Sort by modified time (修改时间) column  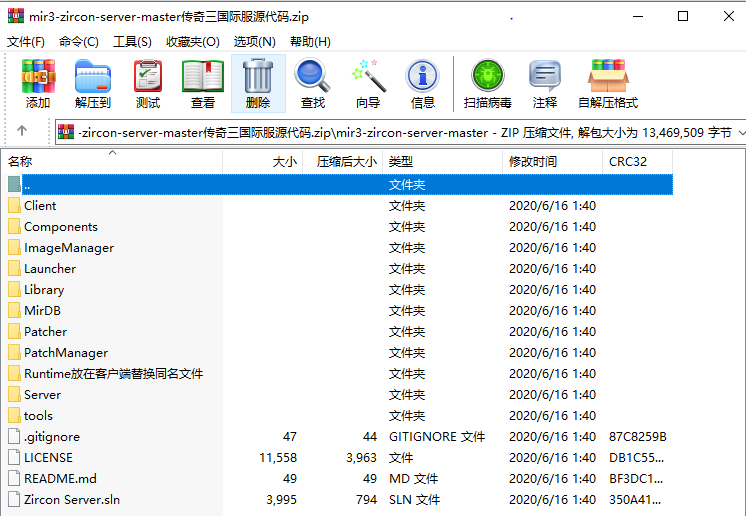pos(533,161)
